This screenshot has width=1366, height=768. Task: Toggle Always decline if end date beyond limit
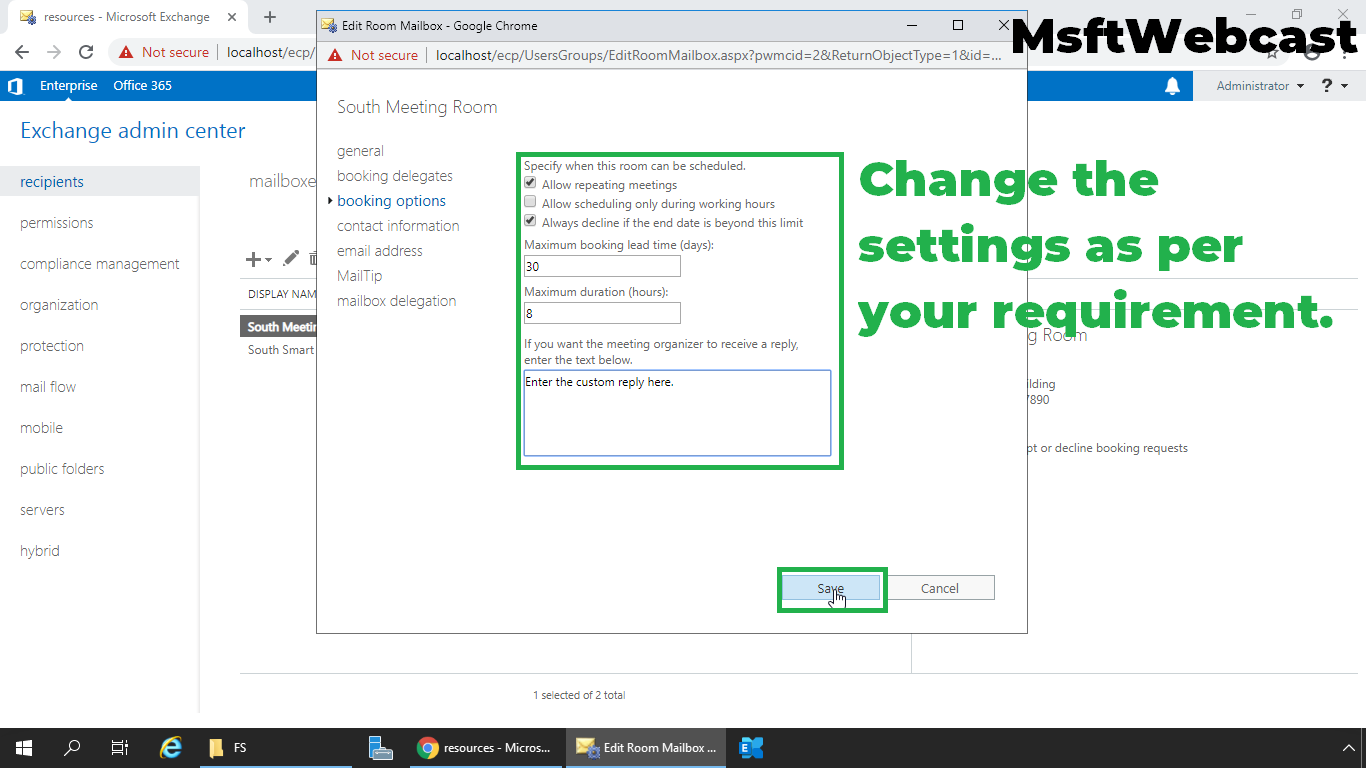[x=530, y=222]
